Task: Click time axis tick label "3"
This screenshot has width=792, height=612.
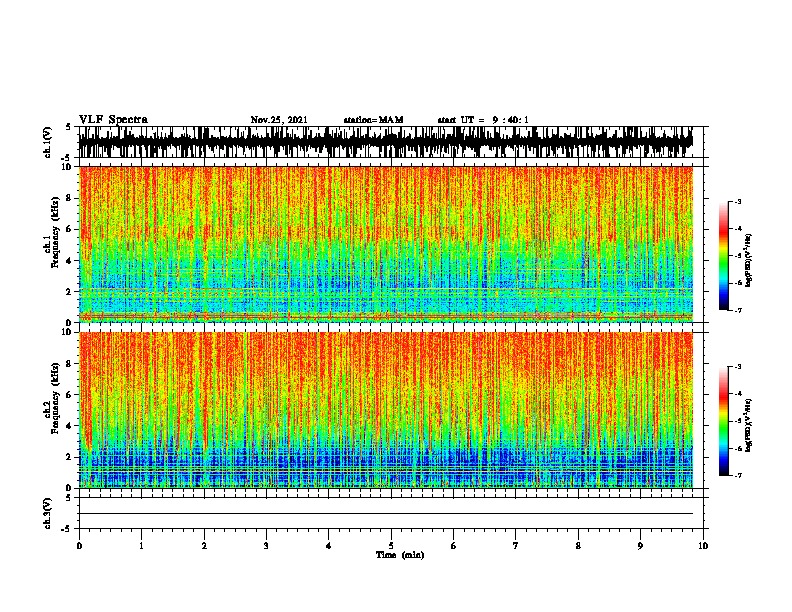Action: 266,545
